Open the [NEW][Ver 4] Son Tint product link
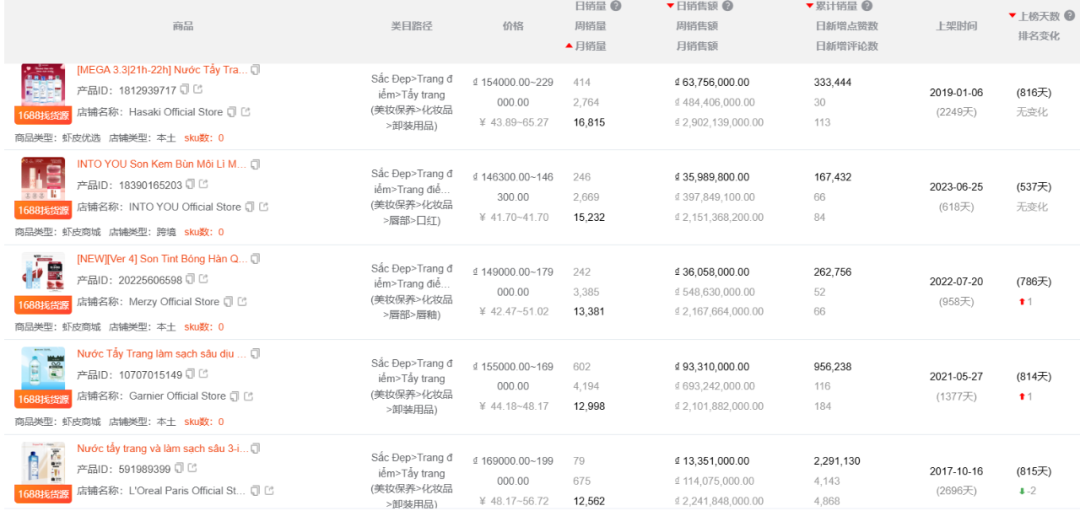Viewport: 1080px width, 511px height. coord(162,259)
